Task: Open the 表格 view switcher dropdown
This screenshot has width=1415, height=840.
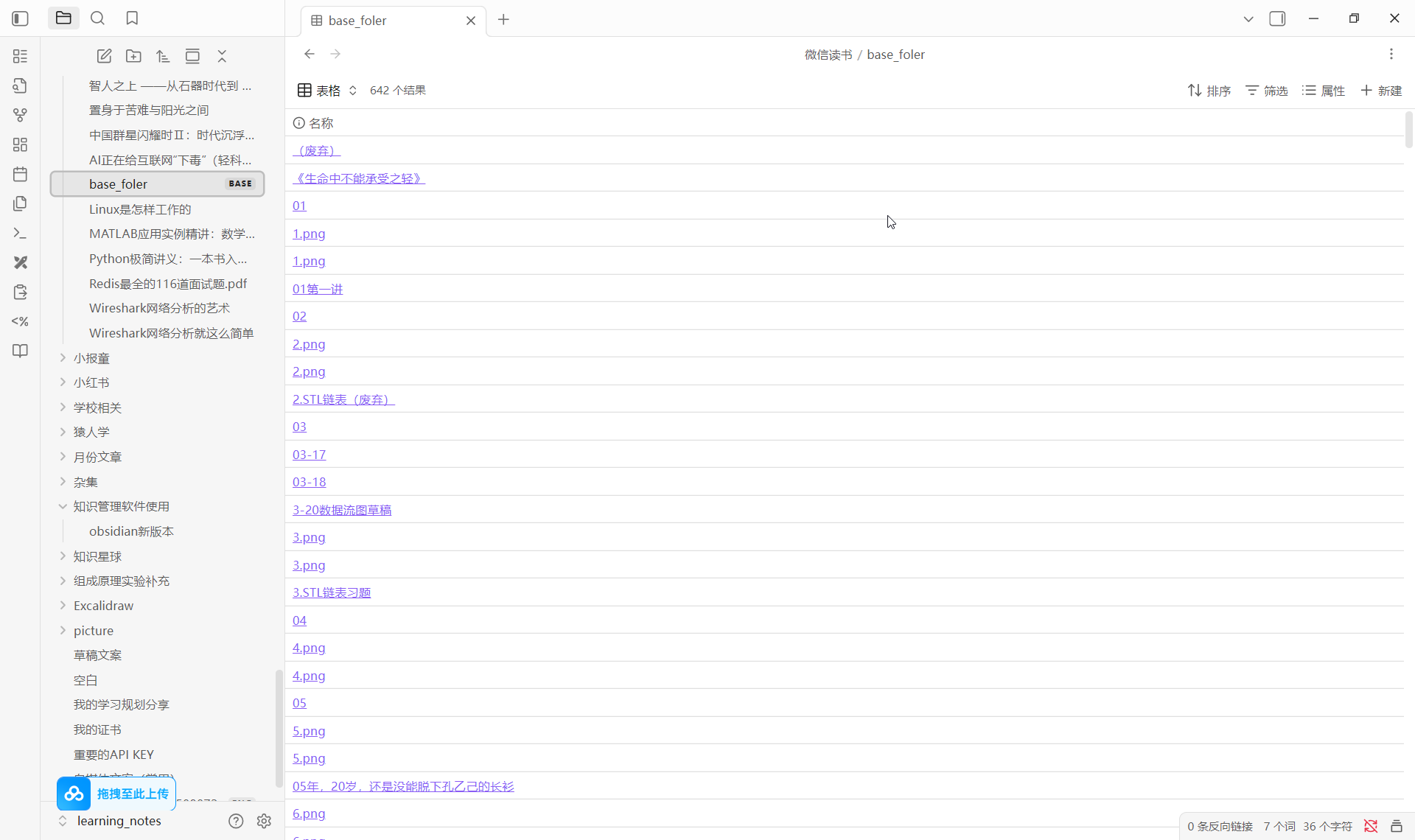Action: [x=328, y=90]
